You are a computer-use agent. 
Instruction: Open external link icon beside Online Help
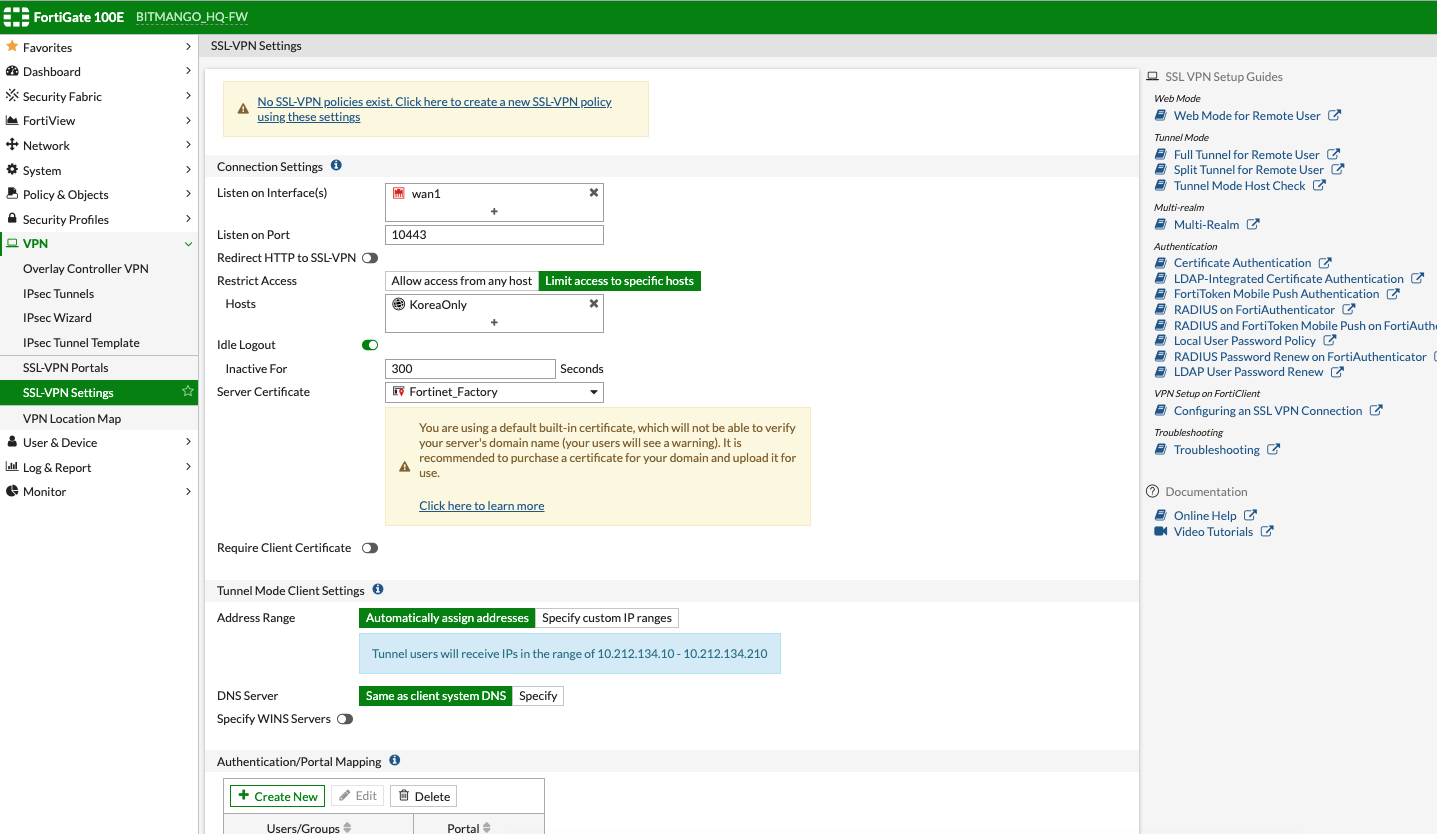pyautogui.click(x=1250, y=515)
